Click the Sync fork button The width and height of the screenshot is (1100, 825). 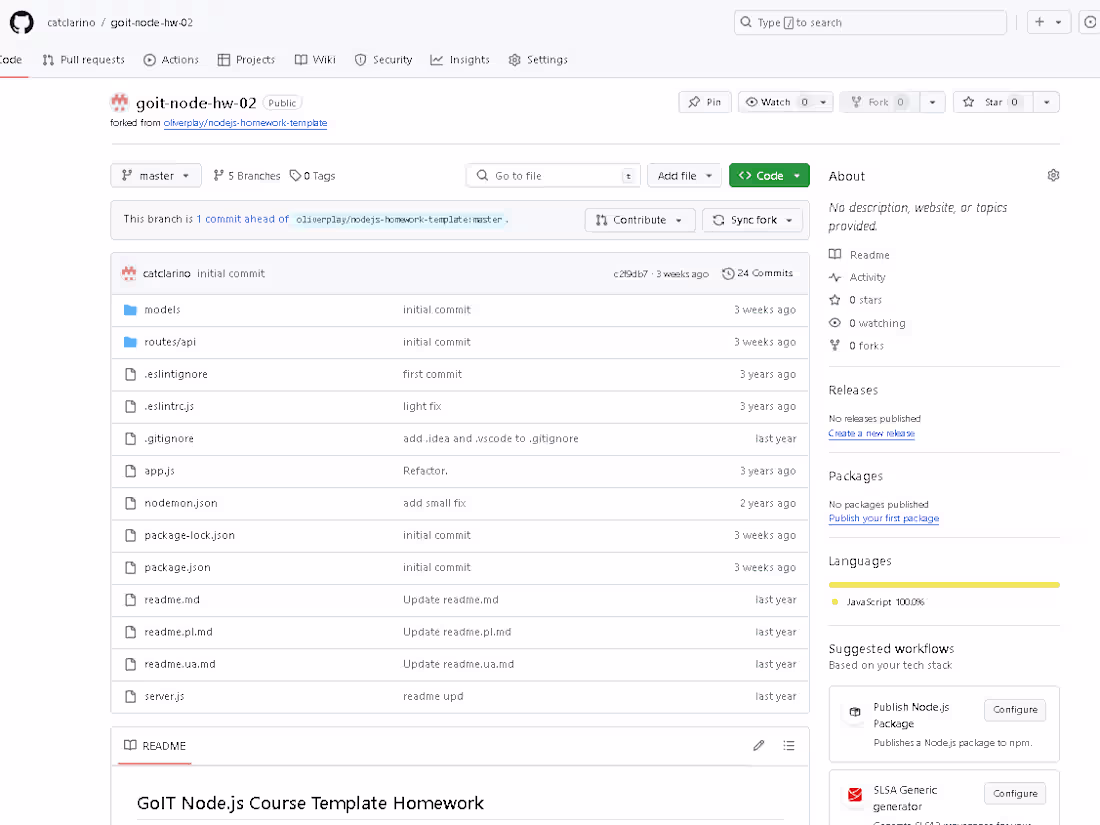(752, 219)
